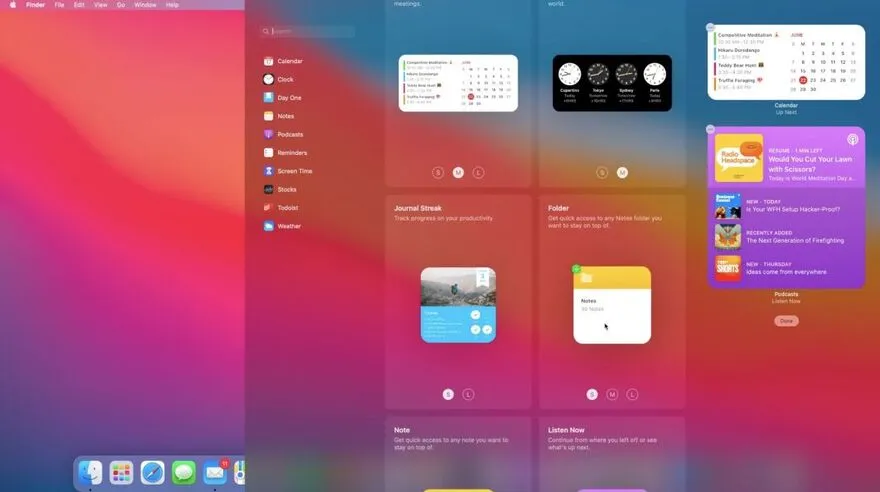Select Todoist in the widget sidebar
Image resolution: width=880 pixels, height=492 pixels.
coord(281,208)
